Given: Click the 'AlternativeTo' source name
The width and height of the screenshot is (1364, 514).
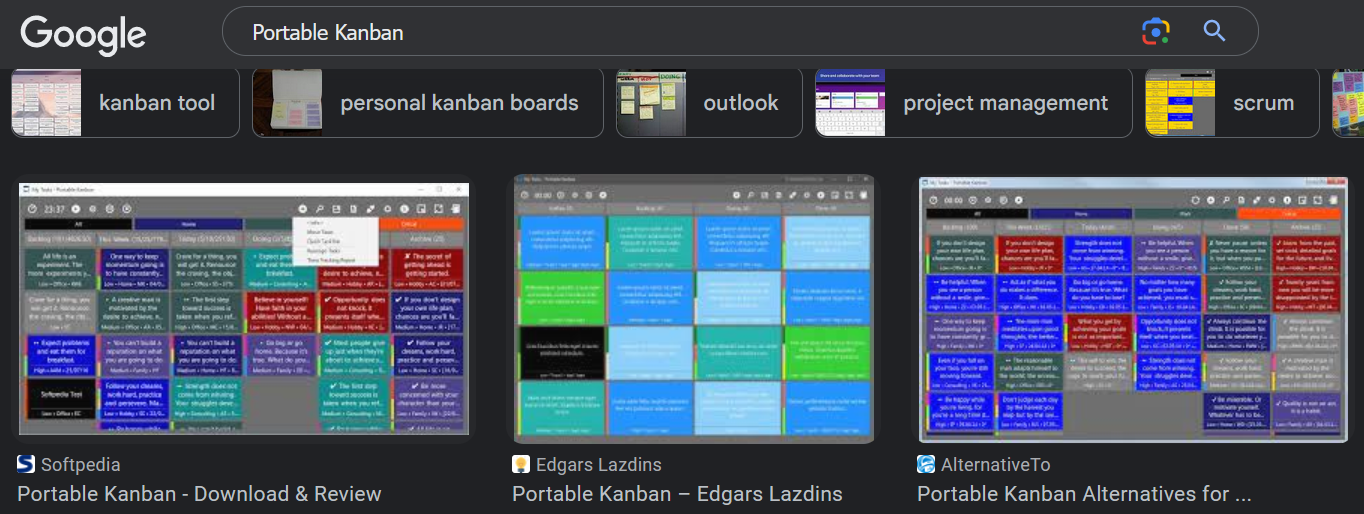Looking at the screenshot, I should pos(996,465).
